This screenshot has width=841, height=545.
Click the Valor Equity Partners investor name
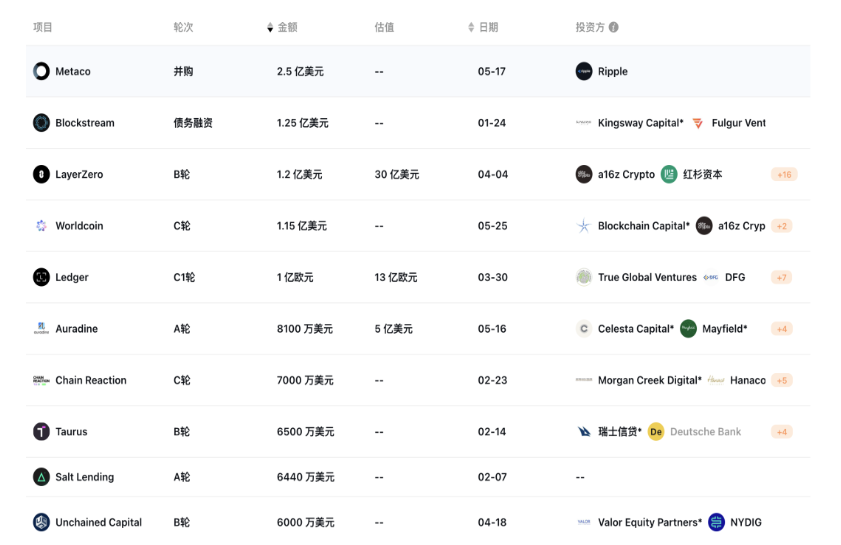point(650,522)
